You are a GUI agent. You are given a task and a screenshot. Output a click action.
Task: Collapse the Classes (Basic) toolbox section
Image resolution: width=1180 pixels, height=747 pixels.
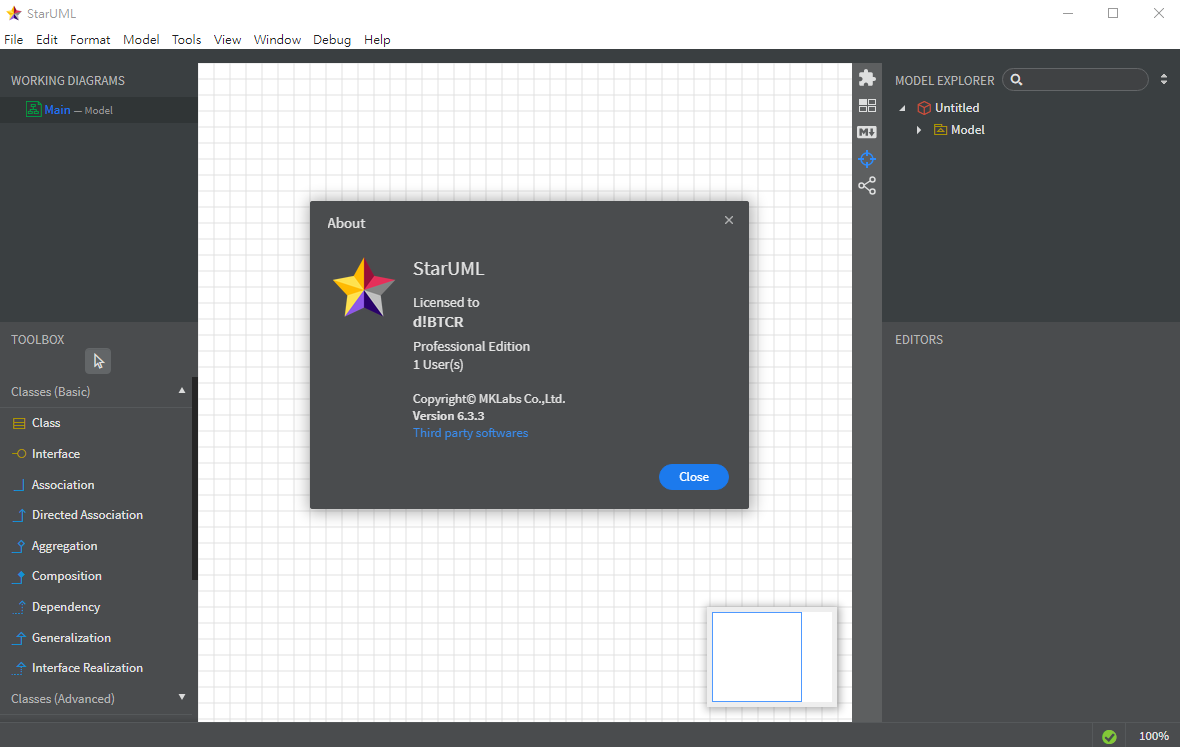(x=181, y=390)
